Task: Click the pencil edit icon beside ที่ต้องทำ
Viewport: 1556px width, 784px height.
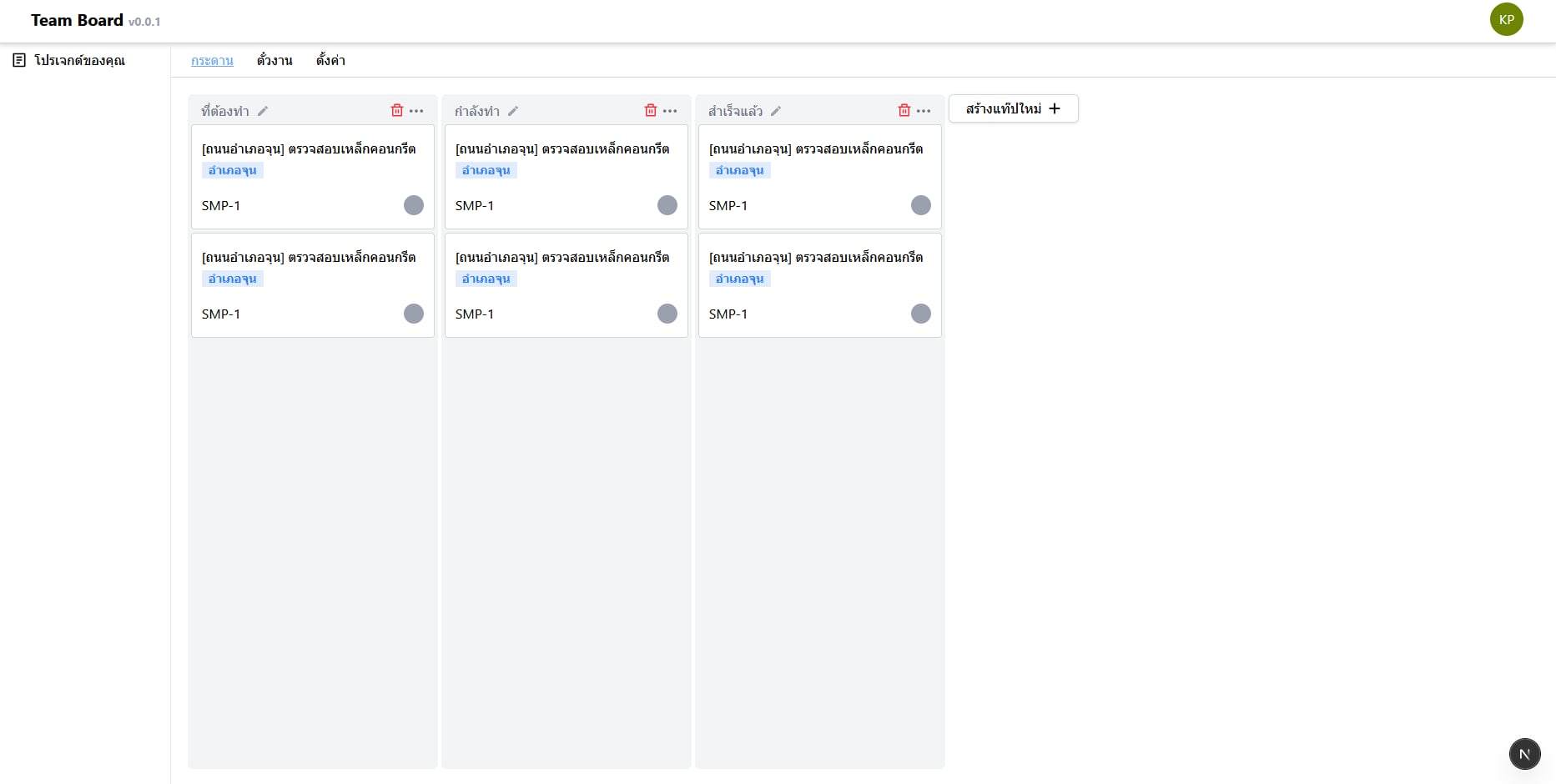Action: point(263,111)
